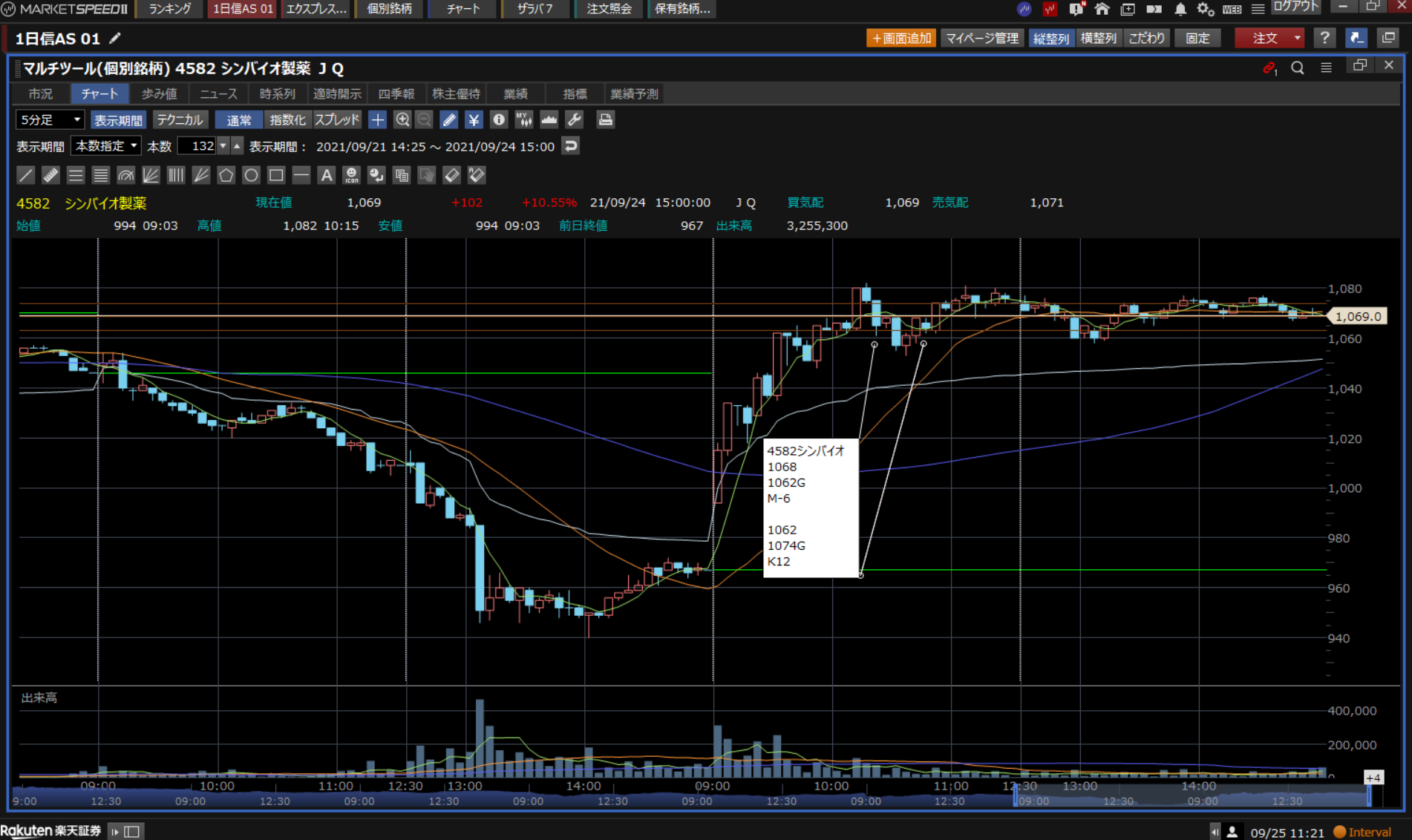1412x840 pixels.
Task: Select the Fibonacci fan drawing tool
Action: [151, 175]
